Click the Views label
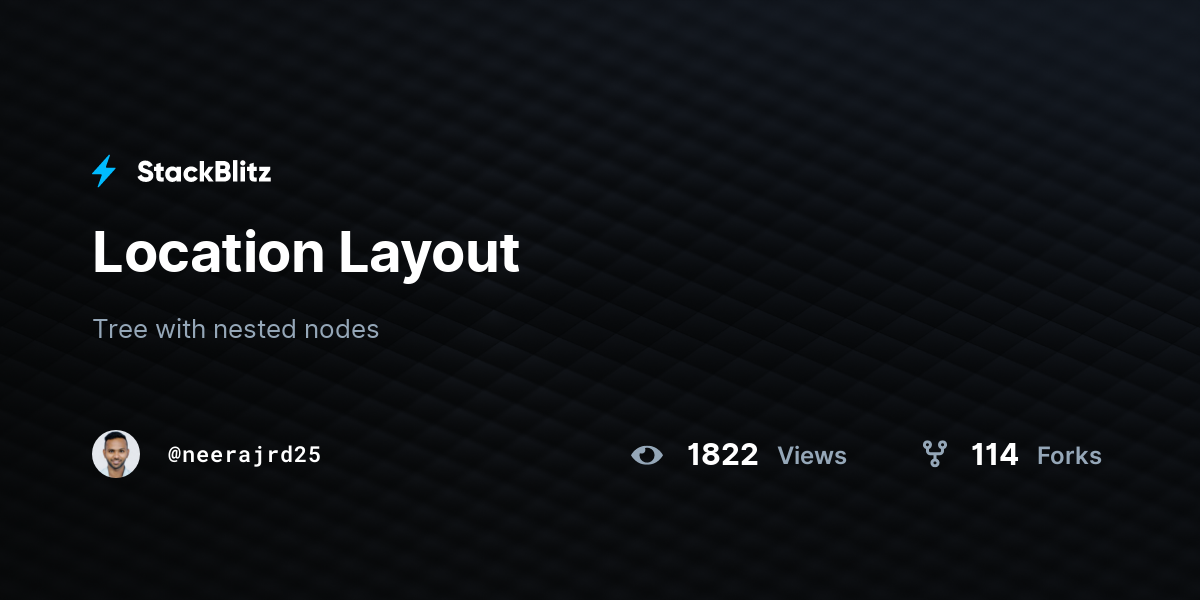 point(812,456)
